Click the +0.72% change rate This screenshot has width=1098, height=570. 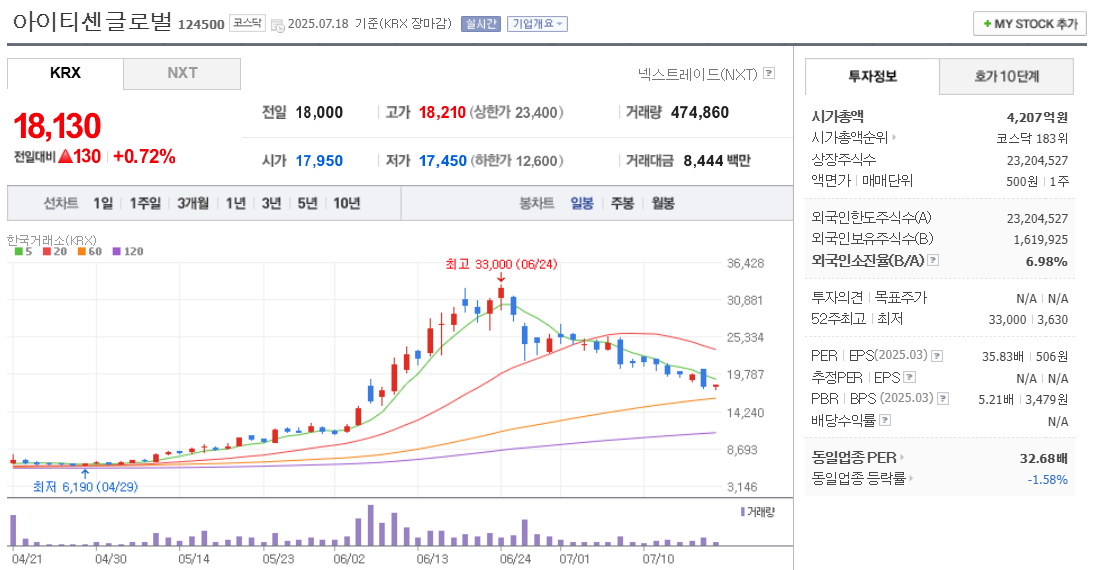point(144,156)
